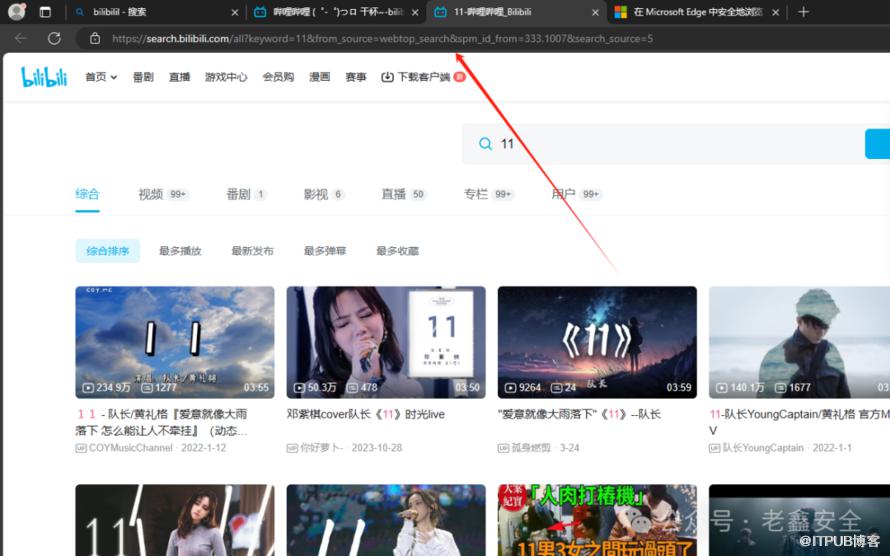
Task: Click the magnifier icon in search box
Action: point(485,144)
